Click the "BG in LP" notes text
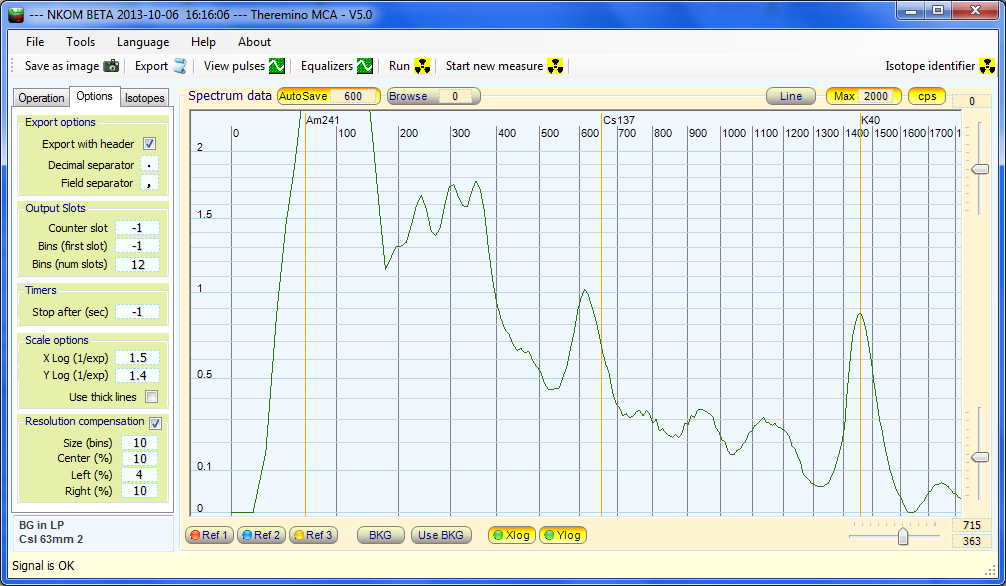 click(42, 525)
